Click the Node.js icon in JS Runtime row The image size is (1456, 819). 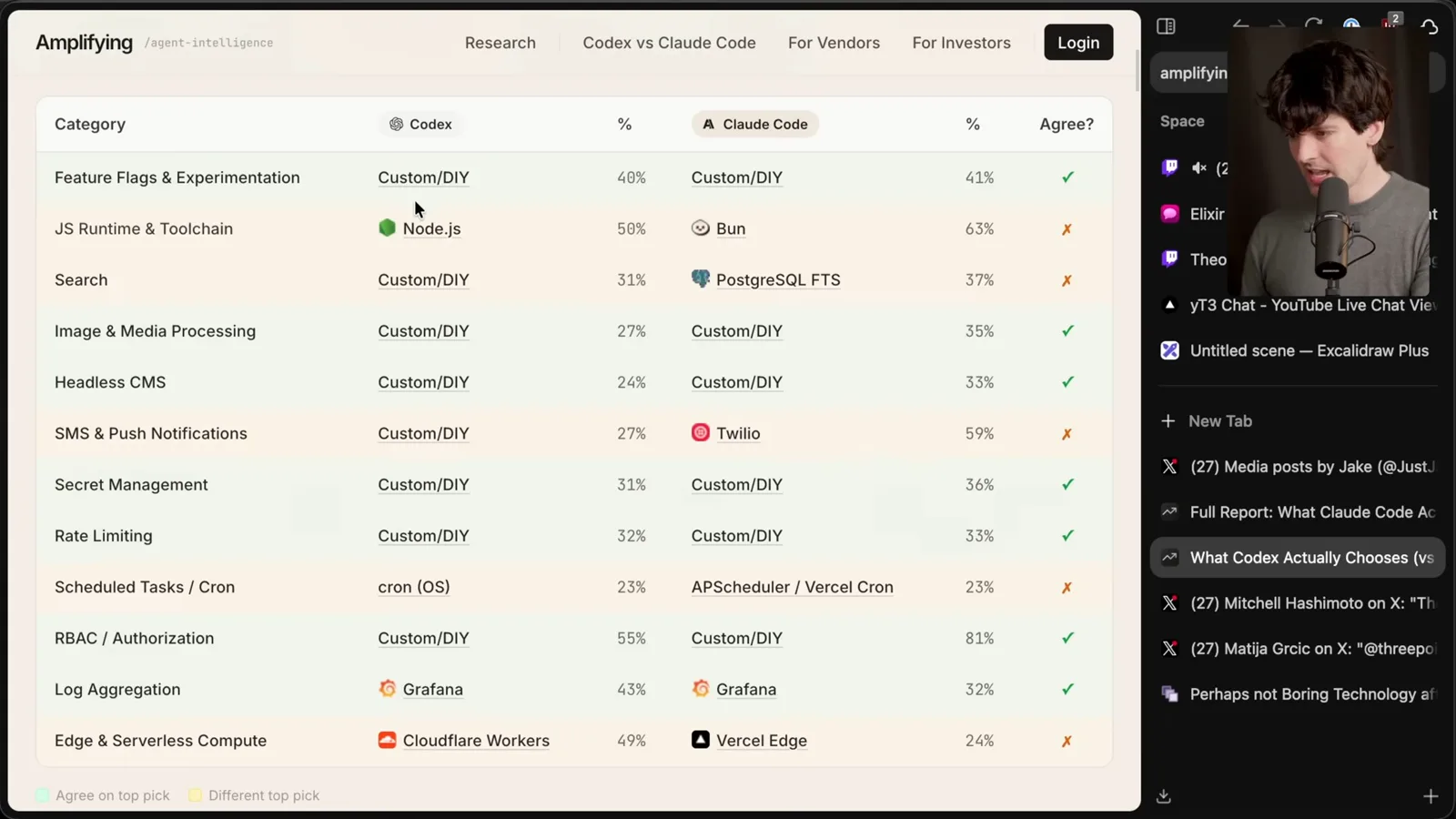tap(387, 227)
